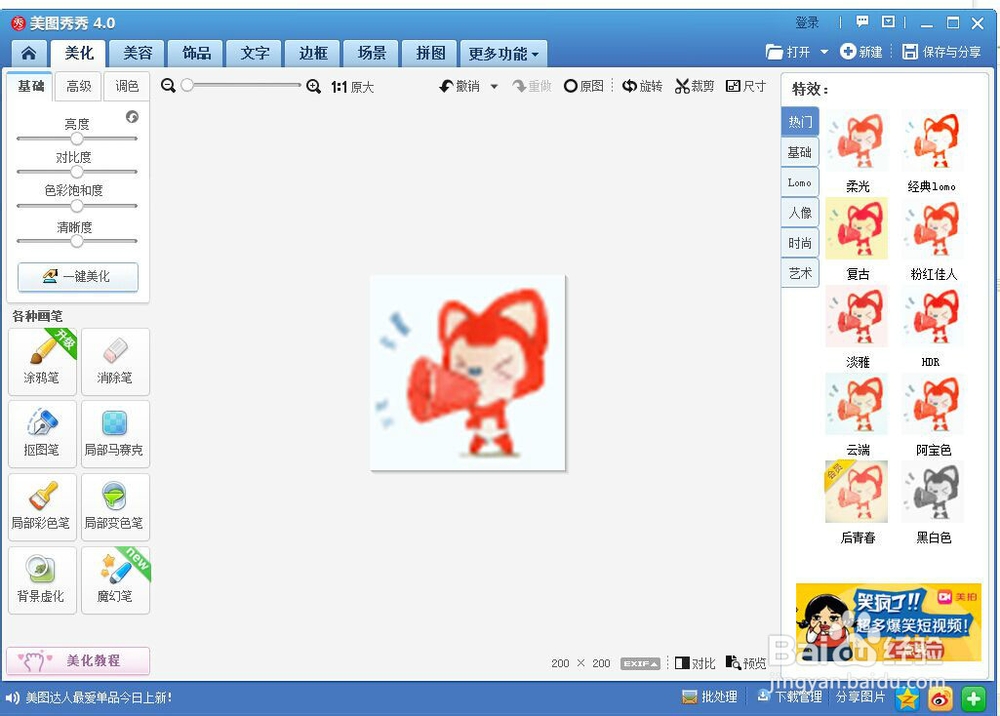Image resolution: width=1000 pixels, height=716 pixels.
Task: Select the Lomo effects category
Action: point(800,182)
